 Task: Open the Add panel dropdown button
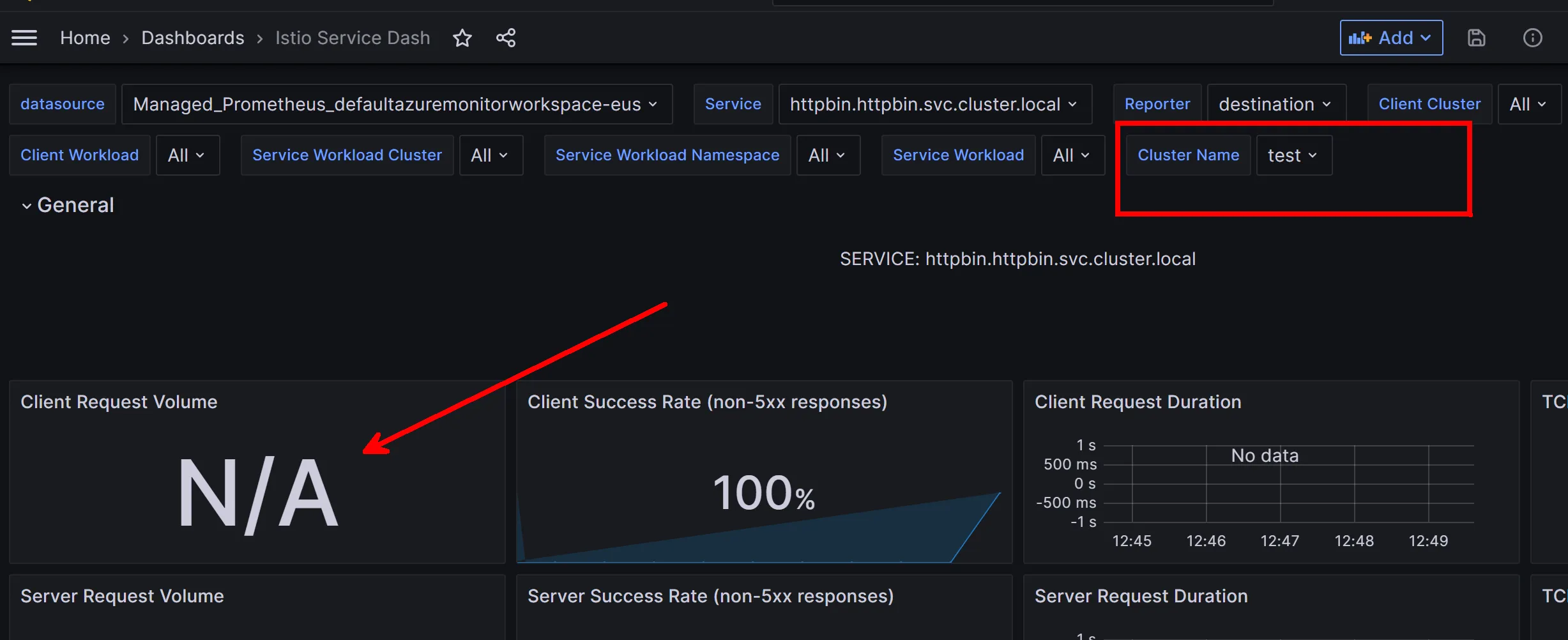(1390, 38)
